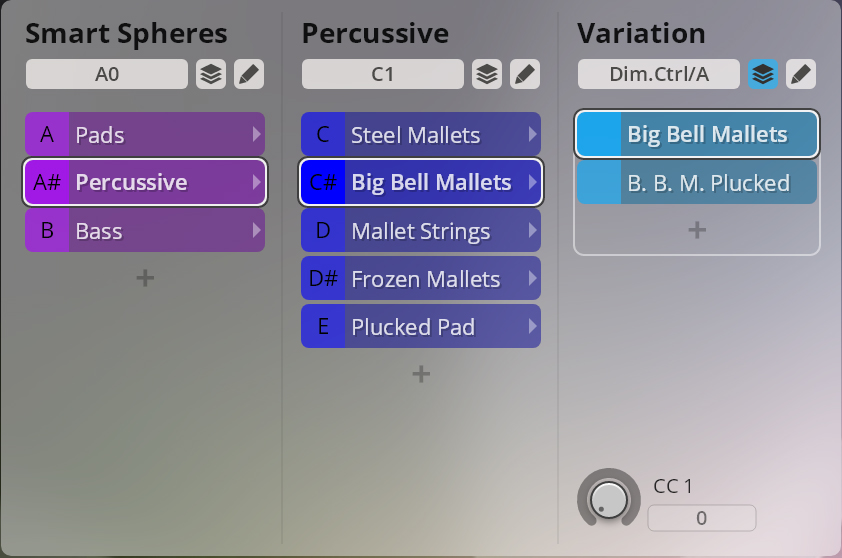
Task: Expand the Steel Mallets arrow
Action: 533,134
